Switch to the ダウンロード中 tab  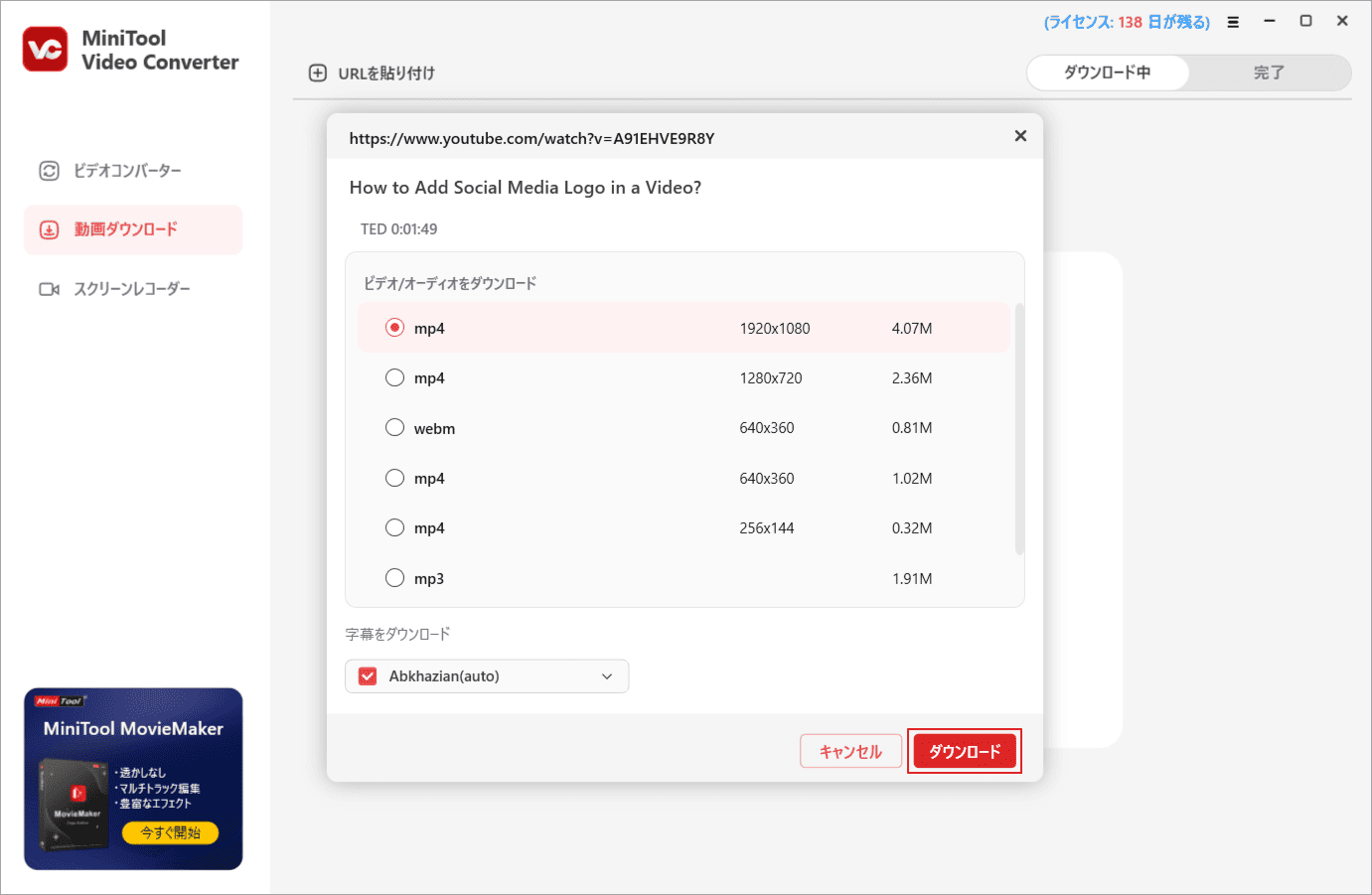coord(1108,73)
